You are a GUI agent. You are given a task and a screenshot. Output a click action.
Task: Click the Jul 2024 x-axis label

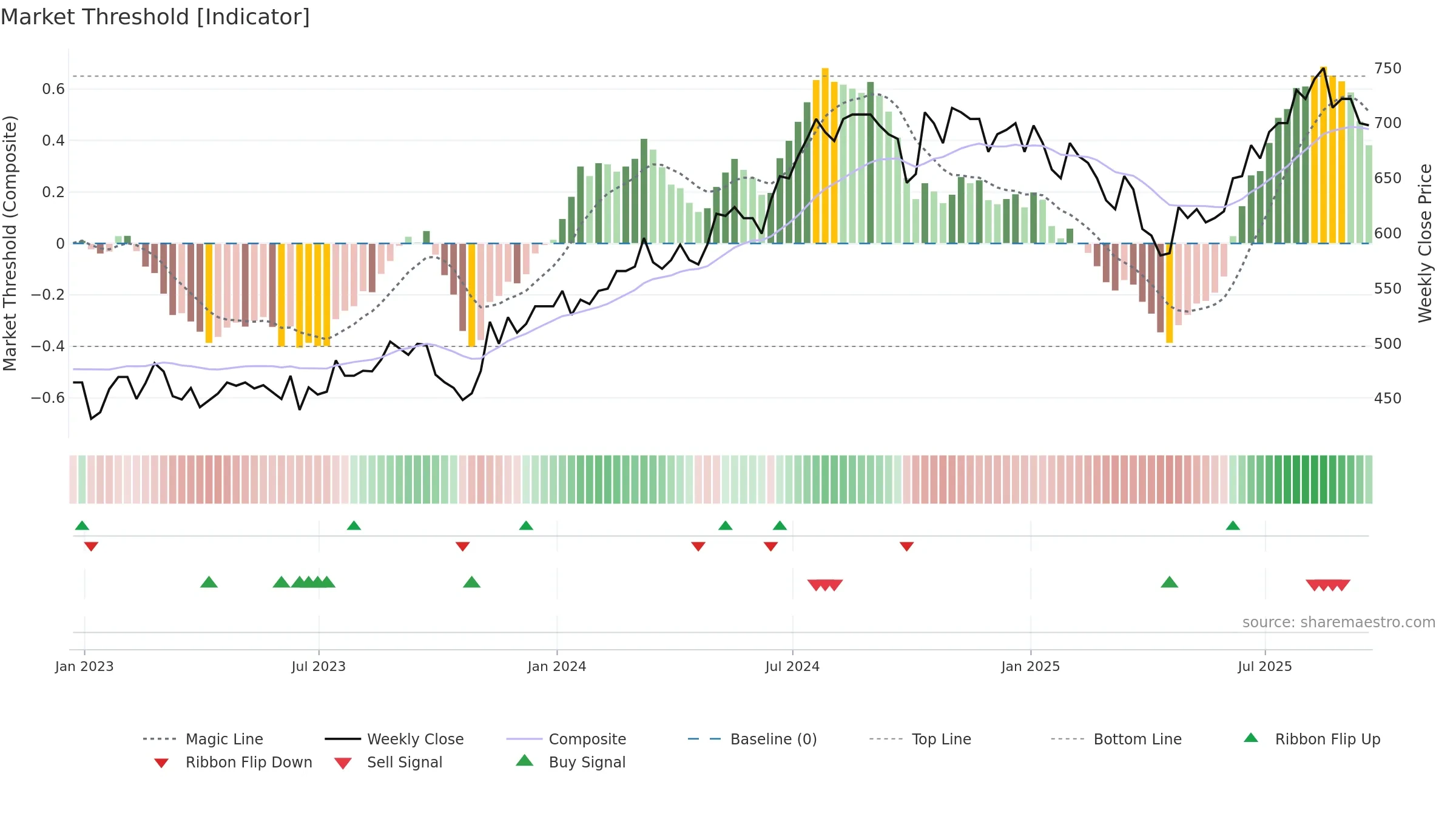(x=792, y=667)
